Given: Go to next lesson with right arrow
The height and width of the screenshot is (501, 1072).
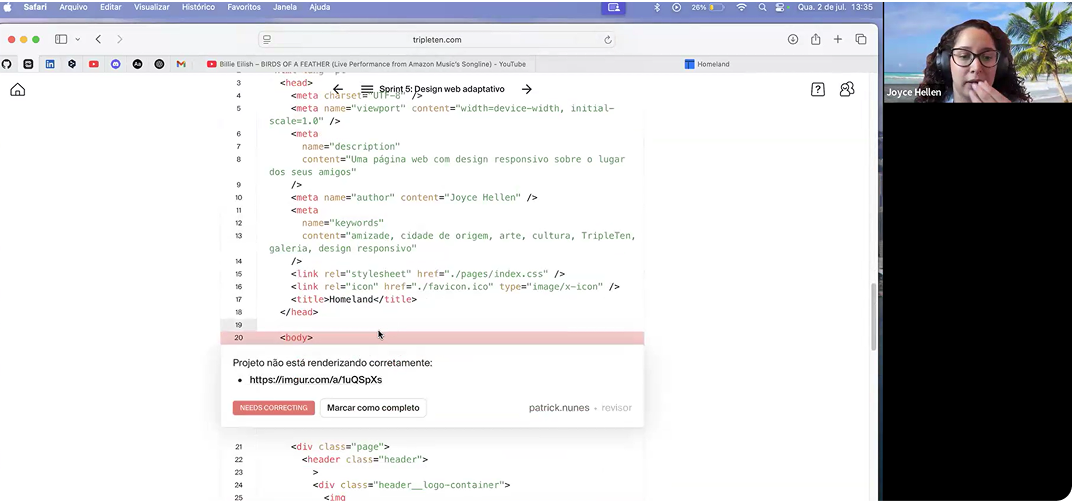Looking at the screenshot, I should pos(527,89).
